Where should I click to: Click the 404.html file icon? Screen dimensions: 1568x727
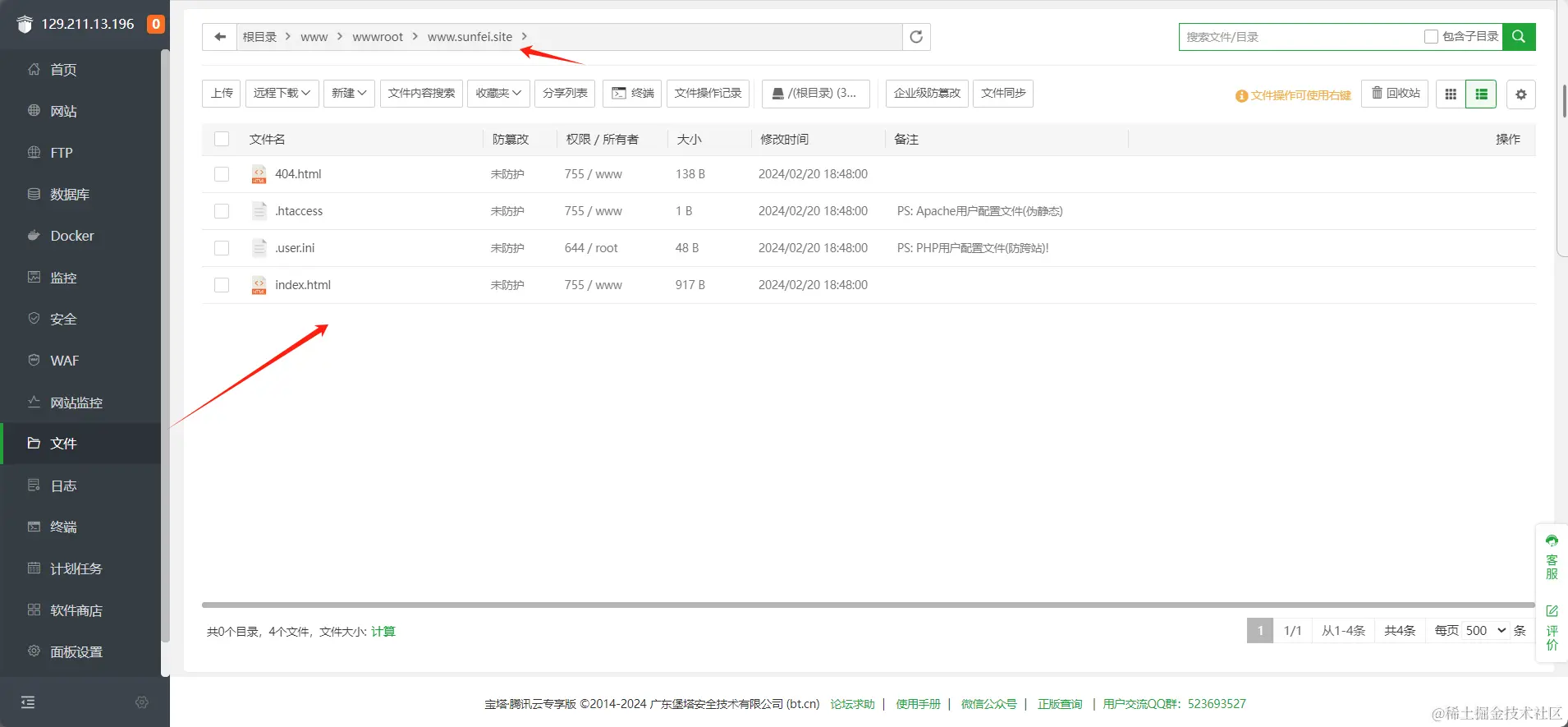coord(259,174)
